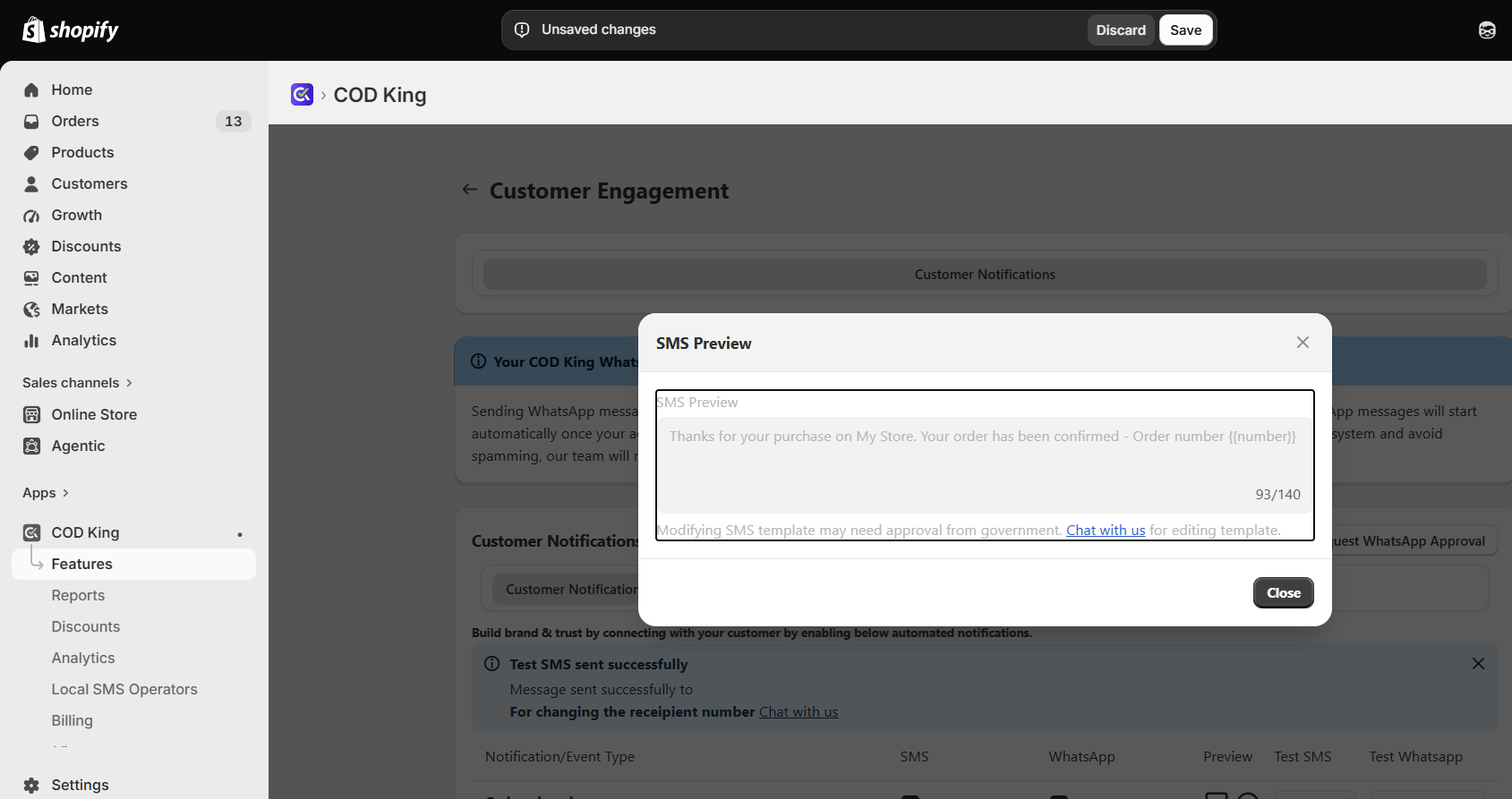This screenshot has width=1512, height=799.
Task: Click the main Discounts badge icon
Action: point(31,246)
